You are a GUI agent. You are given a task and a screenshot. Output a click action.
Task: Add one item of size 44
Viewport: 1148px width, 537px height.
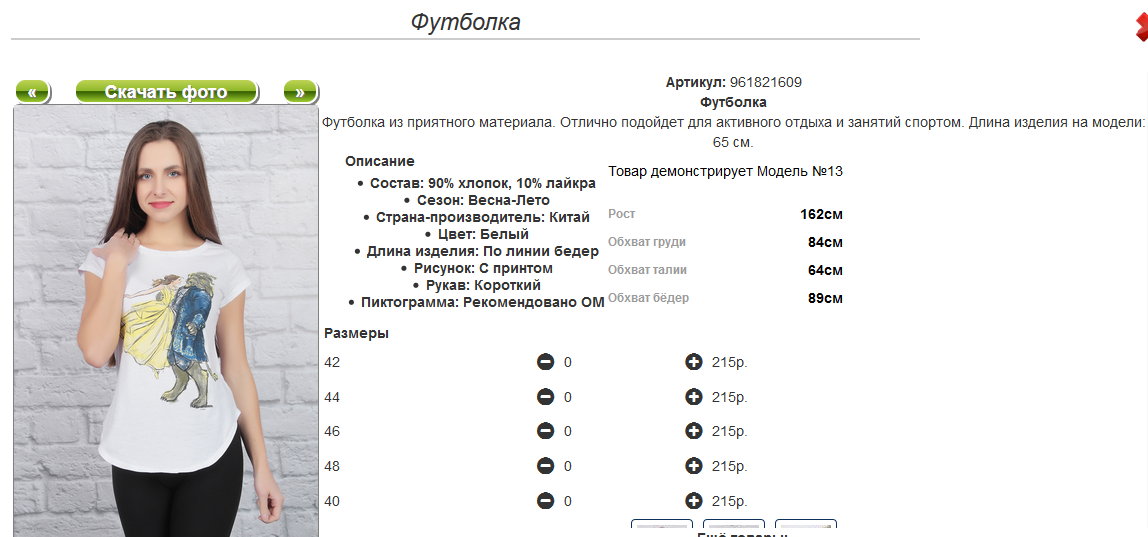tap(693, 397)
